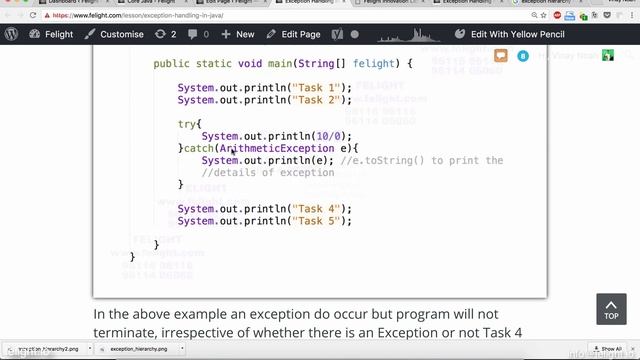Click Edit With Yellow Pencil
Screen dimensions: 640x360
[x=510, y=34]
